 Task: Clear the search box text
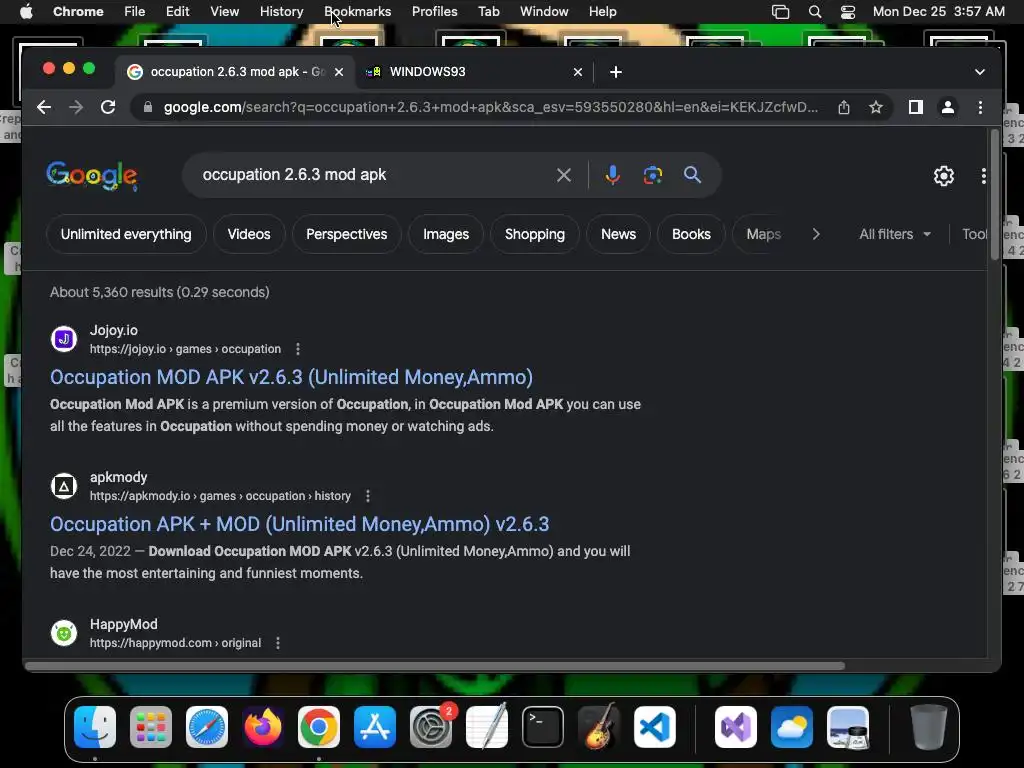pyautogui.click(x=564, y=175)
